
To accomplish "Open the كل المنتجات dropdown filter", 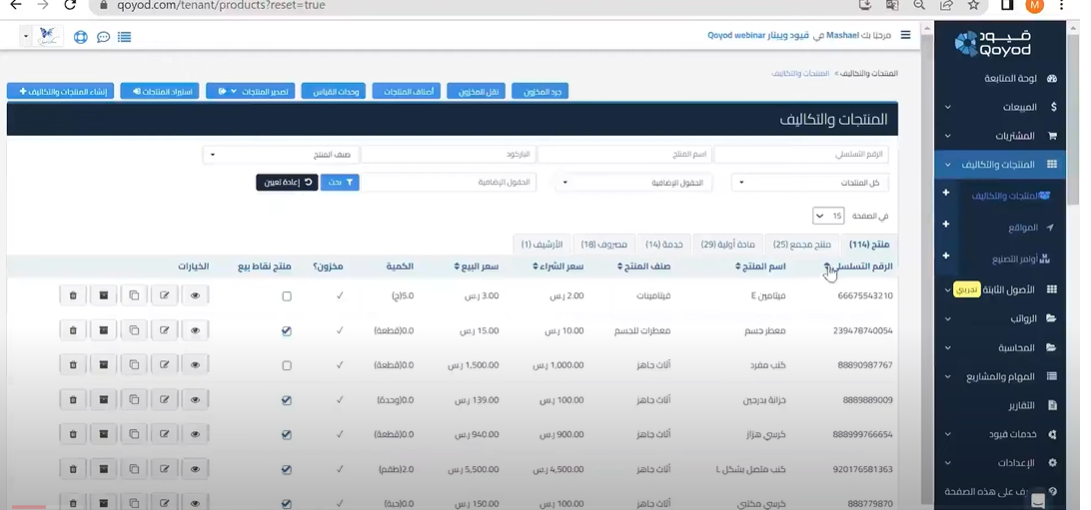I will tap(810, 183).
